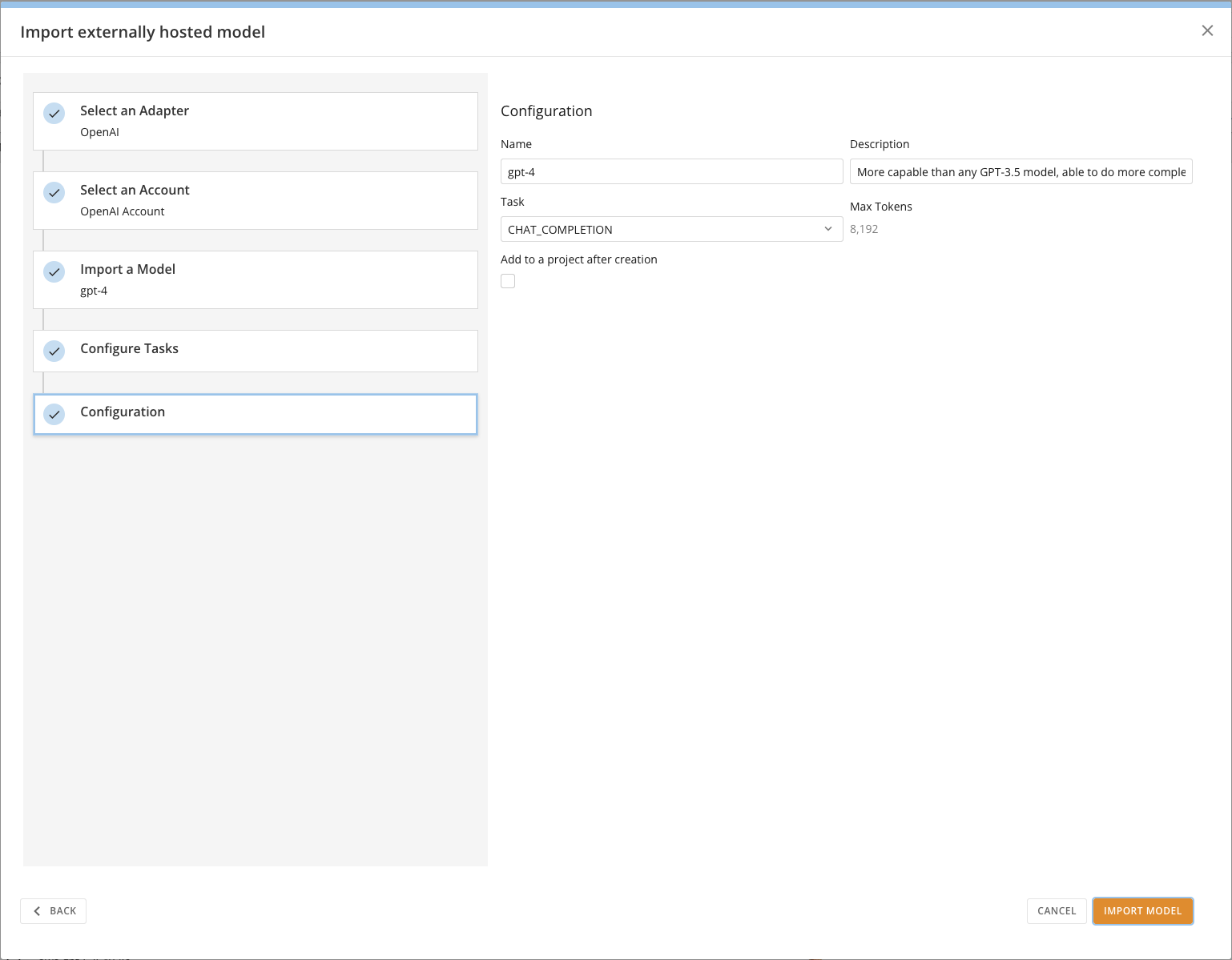Viewport: 1232px width, 960px height.
Task: Click the checkmark icon beside Configure Tasks
Action: click(x=54, y=351)
